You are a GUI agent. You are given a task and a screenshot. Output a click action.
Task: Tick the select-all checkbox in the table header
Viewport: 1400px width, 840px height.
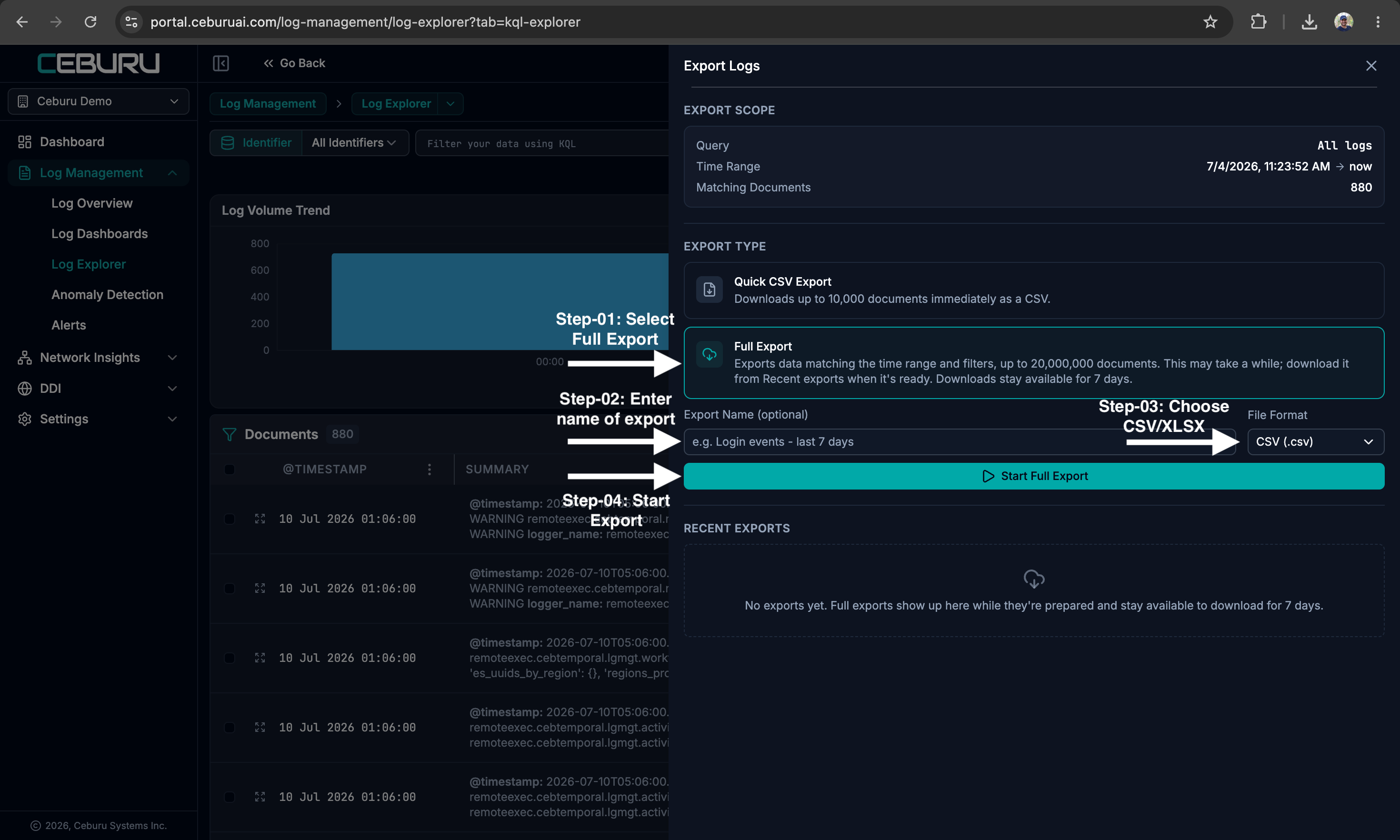pyautogui.click(x=229, y=469)
